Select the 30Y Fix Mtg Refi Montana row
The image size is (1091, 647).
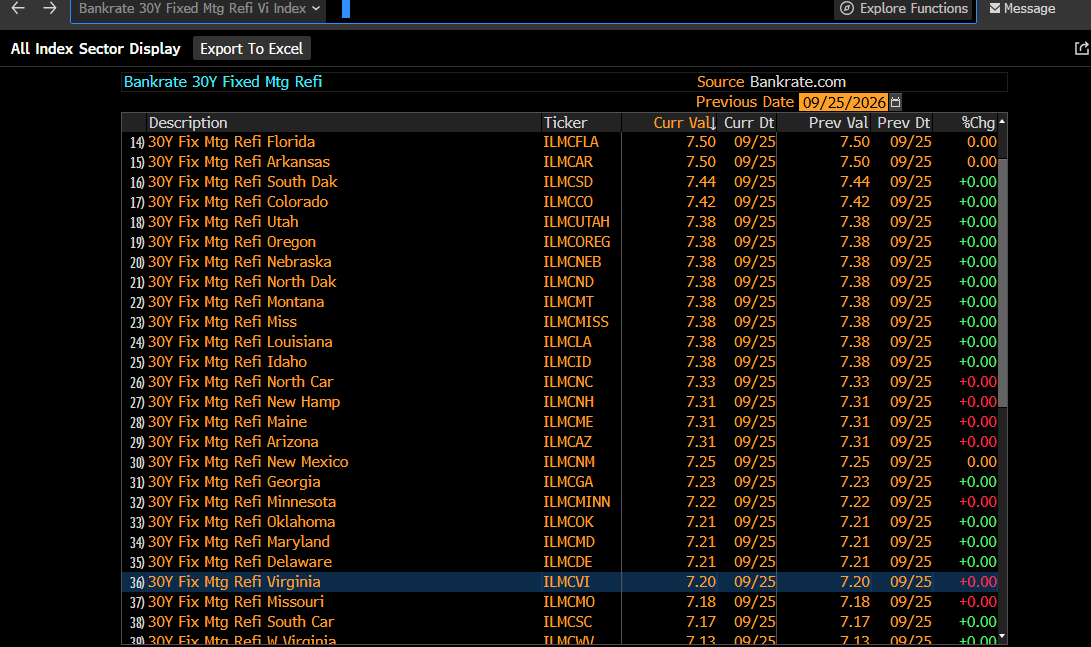[560, 303]
